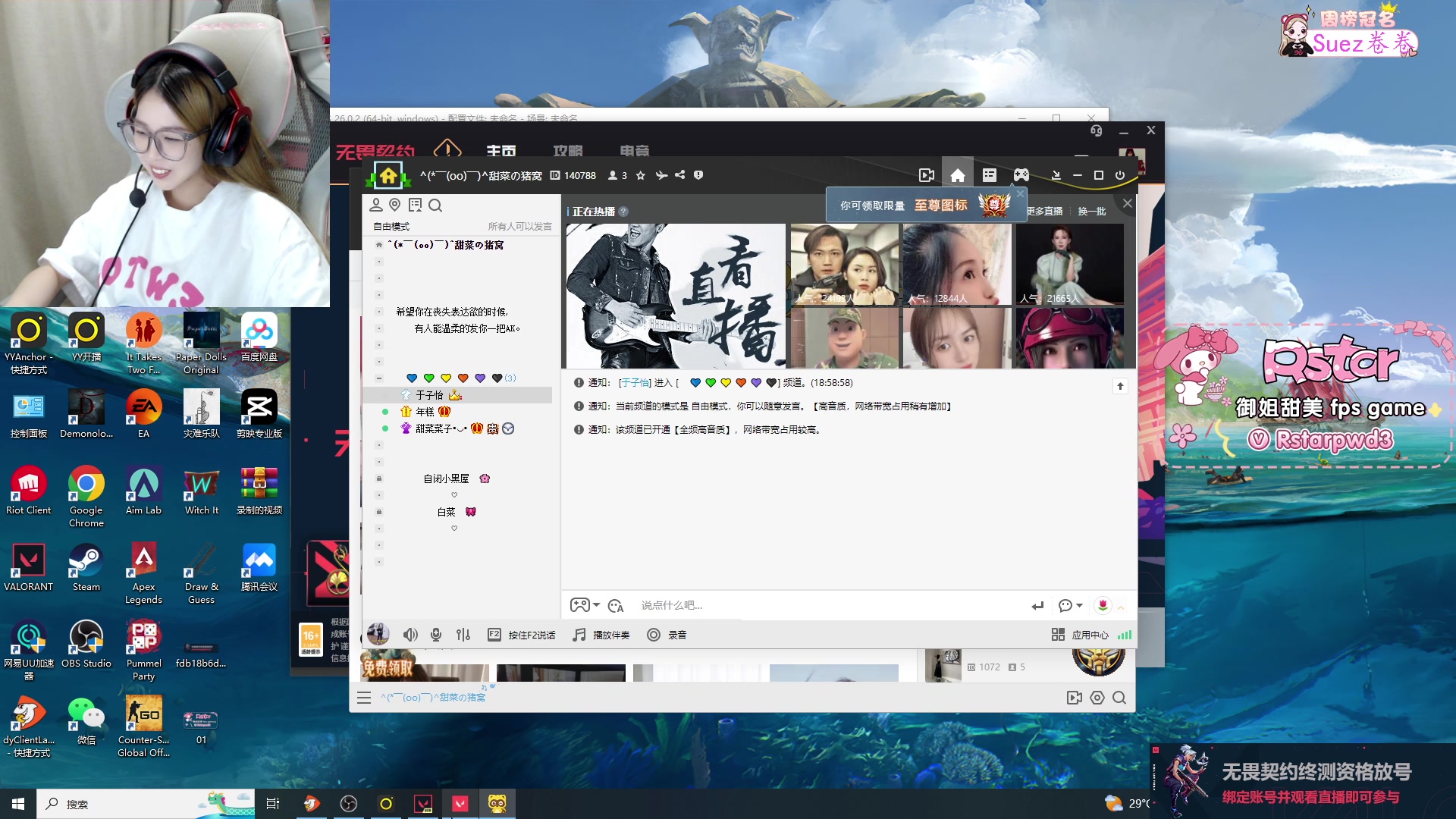The width and height of the screenshot is (1456, 819).
Task: Search members with the magnifier icon
Action: [435, 205]
